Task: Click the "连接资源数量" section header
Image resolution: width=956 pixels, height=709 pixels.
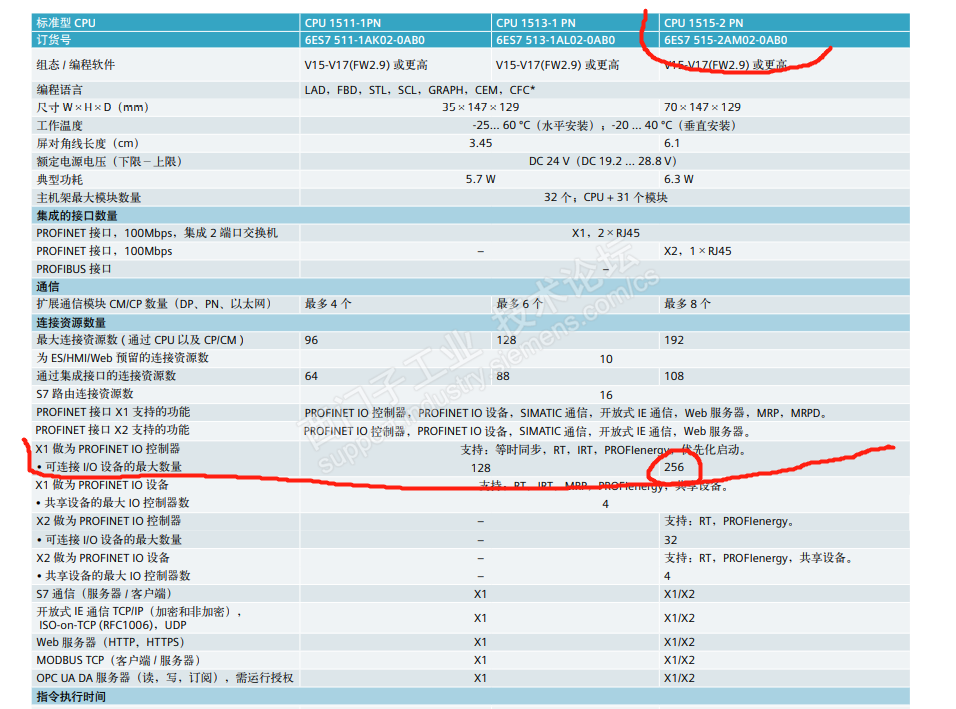Action: coord(71,323)
